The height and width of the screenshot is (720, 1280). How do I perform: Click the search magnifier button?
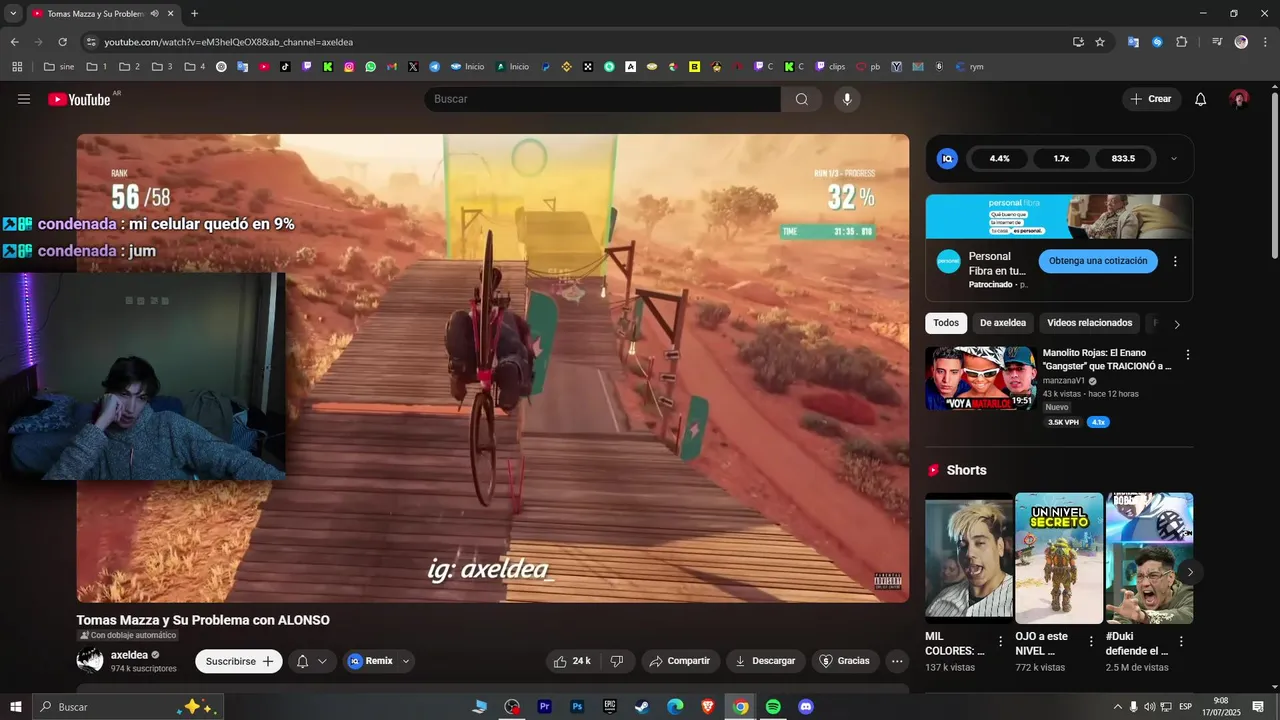pos(801,99)
